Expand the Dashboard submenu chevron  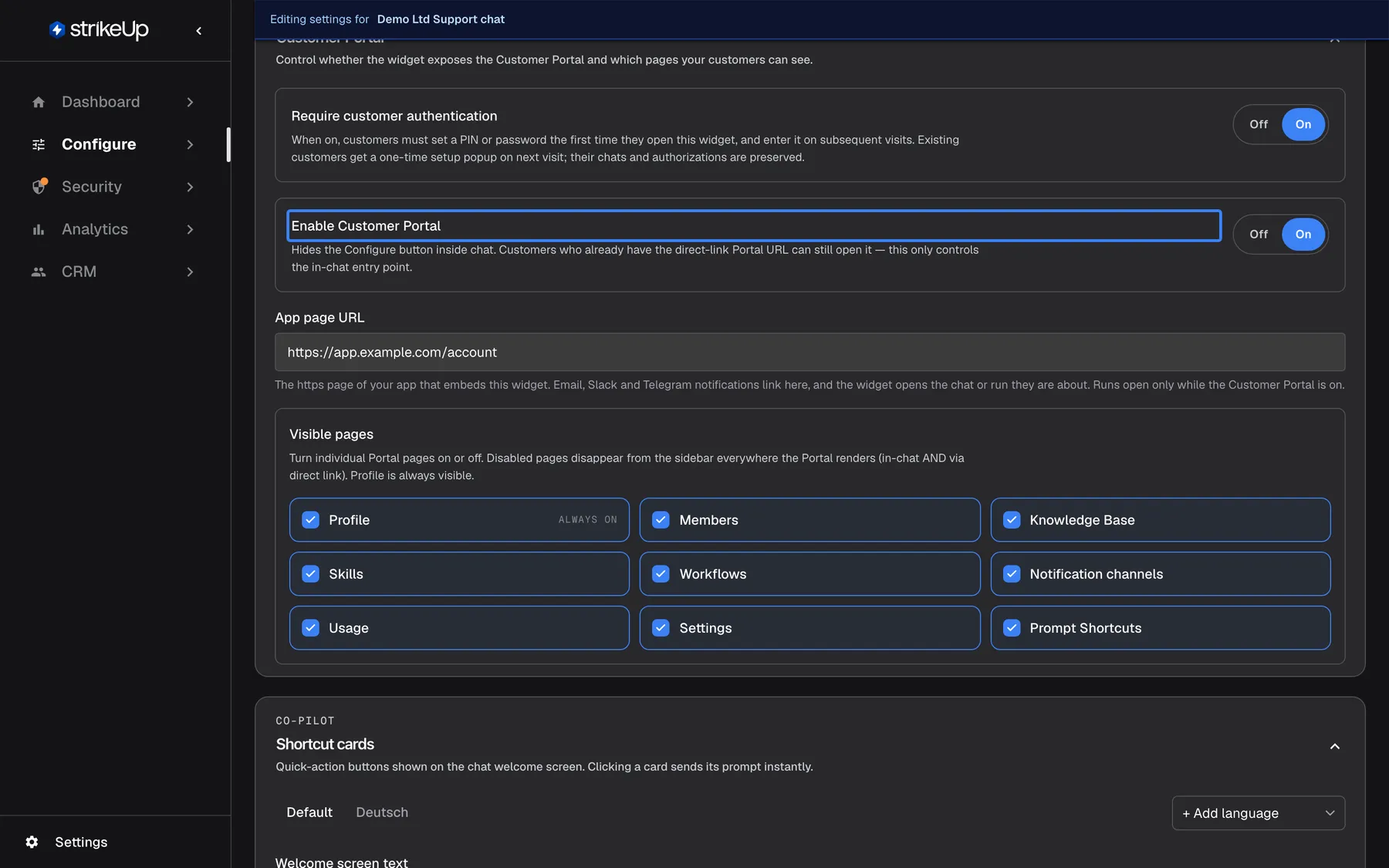190,102
